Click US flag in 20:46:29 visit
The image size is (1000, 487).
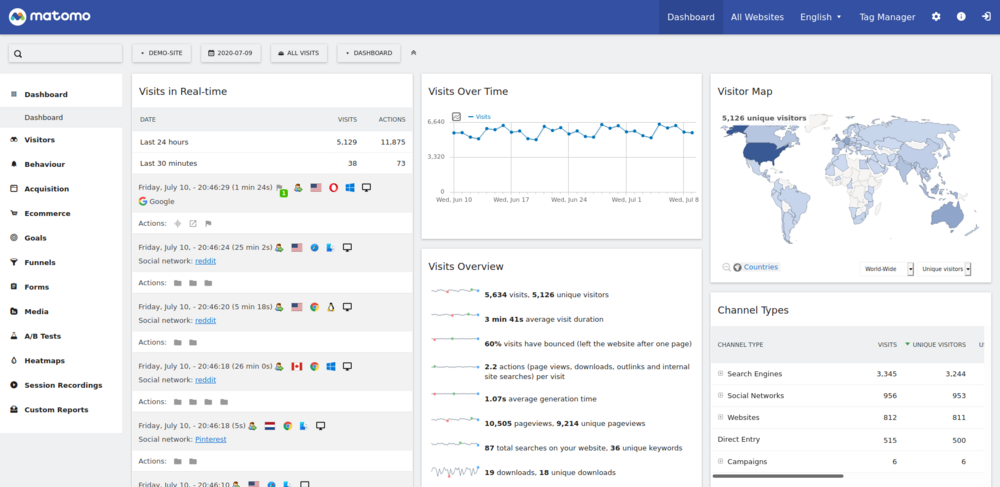pos(316,188)
